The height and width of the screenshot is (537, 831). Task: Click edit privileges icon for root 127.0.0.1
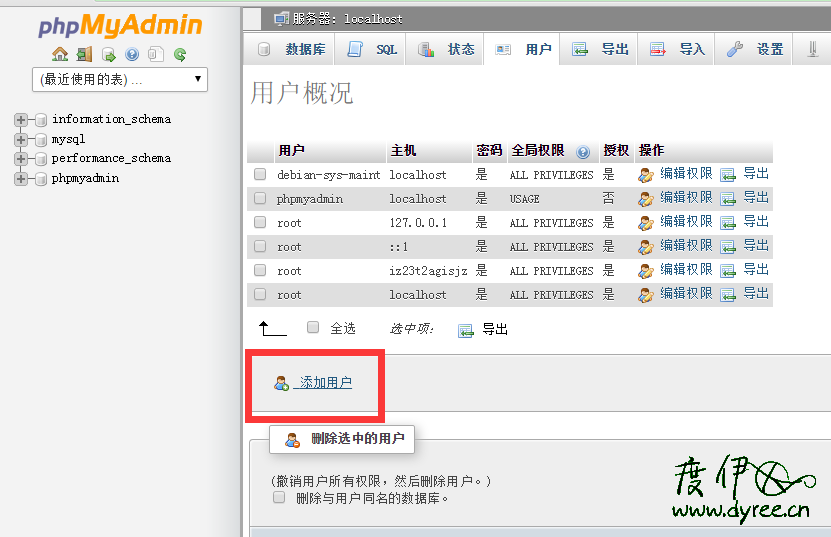(x=646, y=223)
